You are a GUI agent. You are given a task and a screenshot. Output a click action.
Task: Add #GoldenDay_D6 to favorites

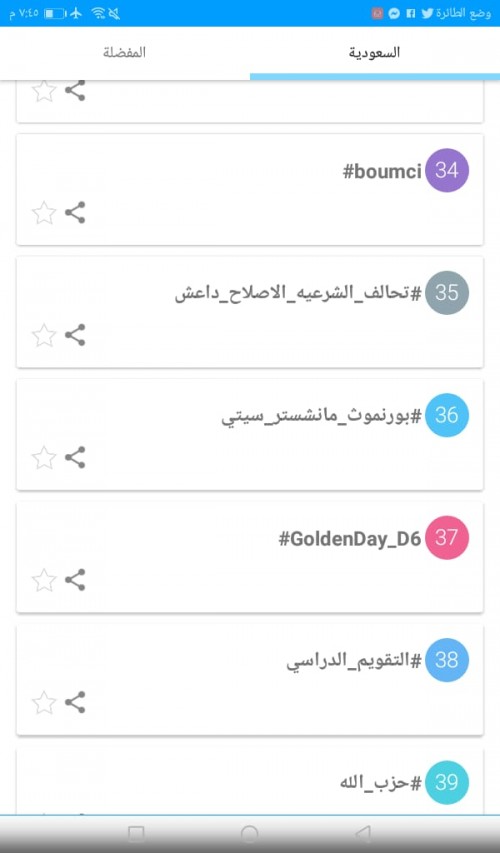[44, 580]
